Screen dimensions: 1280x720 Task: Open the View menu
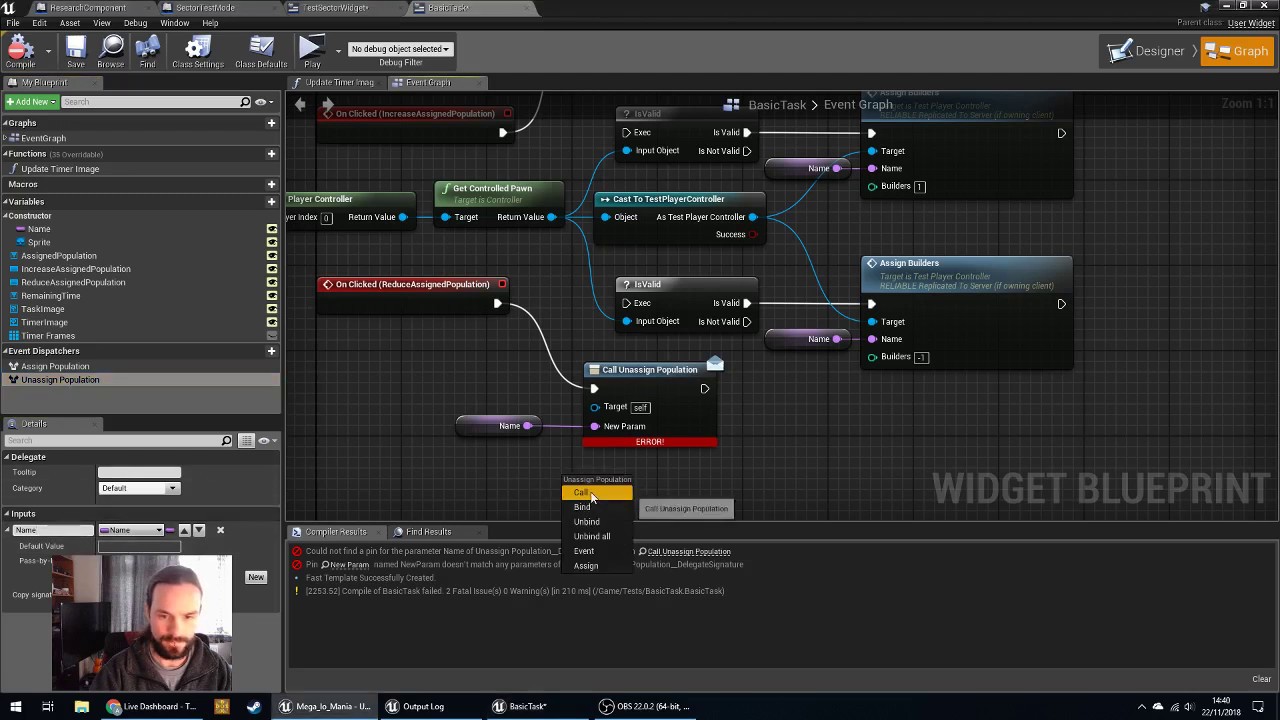click(x=102, y=23)
